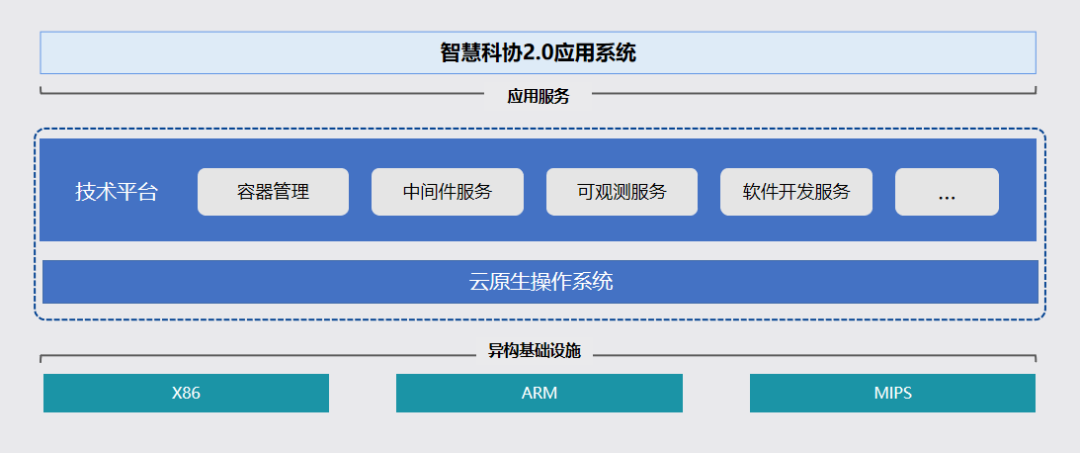
Task: Select the MIPS infrastructure block
Action: [x=893, y=393]
